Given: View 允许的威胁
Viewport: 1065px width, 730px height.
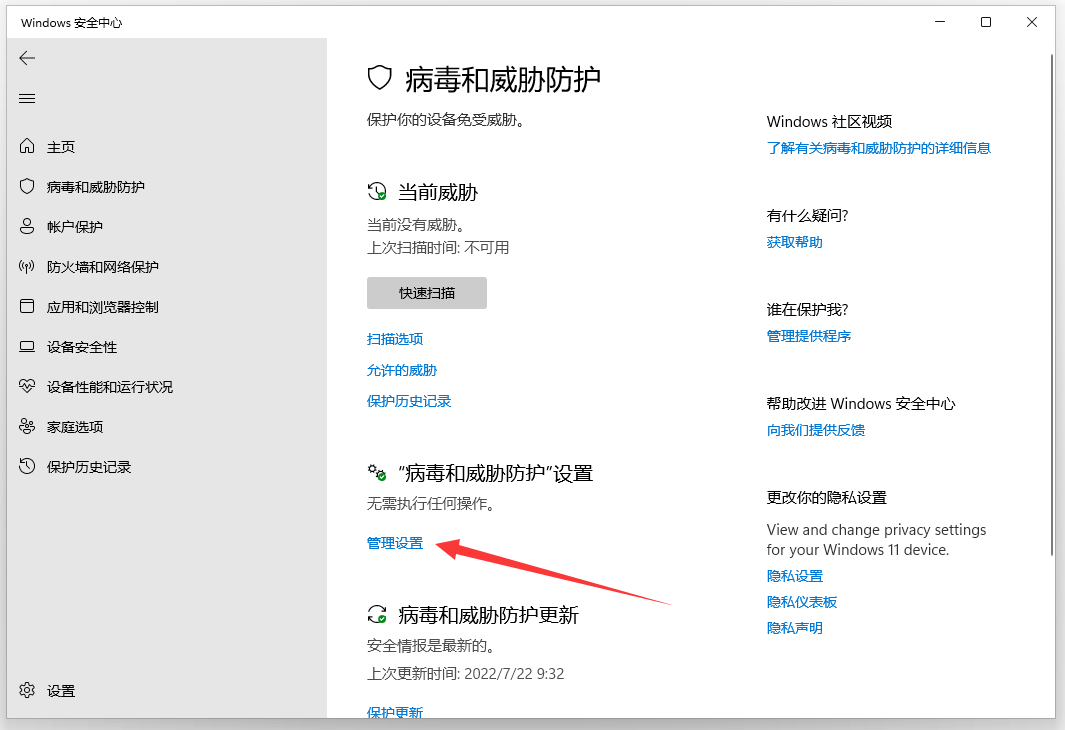Looking at the screenshot, I should (x=402, y=370).
